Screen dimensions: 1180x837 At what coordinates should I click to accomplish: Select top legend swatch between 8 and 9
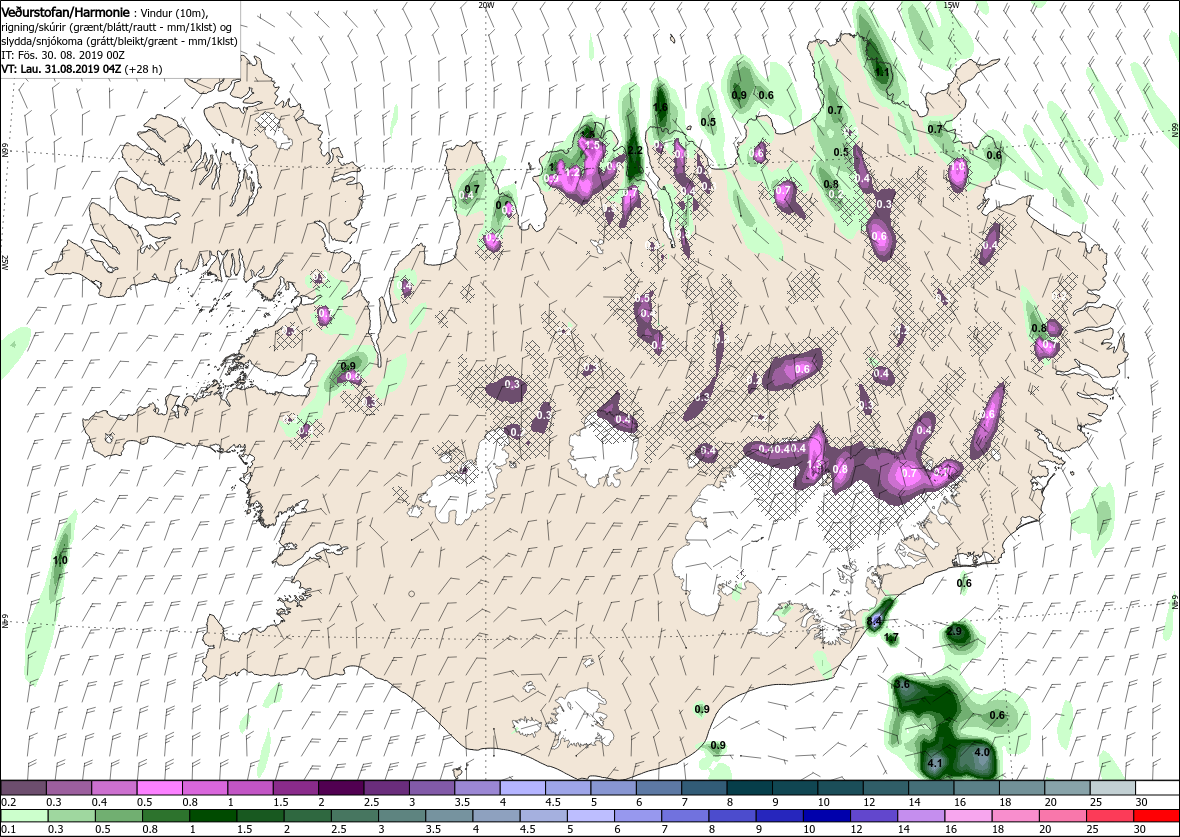point(750,787)
